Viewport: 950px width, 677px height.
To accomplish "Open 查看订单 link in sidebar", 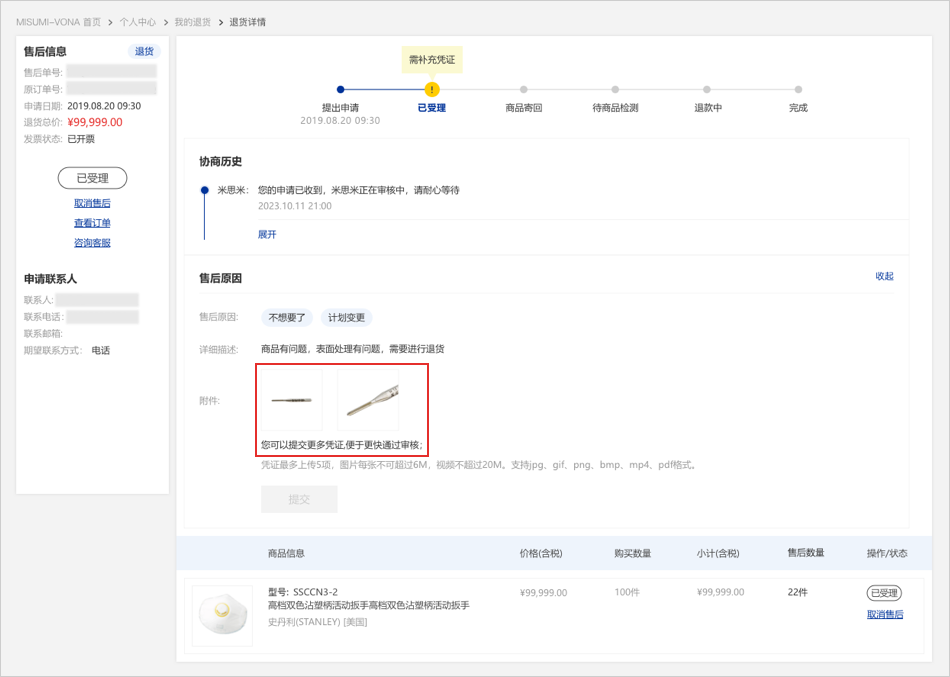I will (x=92, y=224).
